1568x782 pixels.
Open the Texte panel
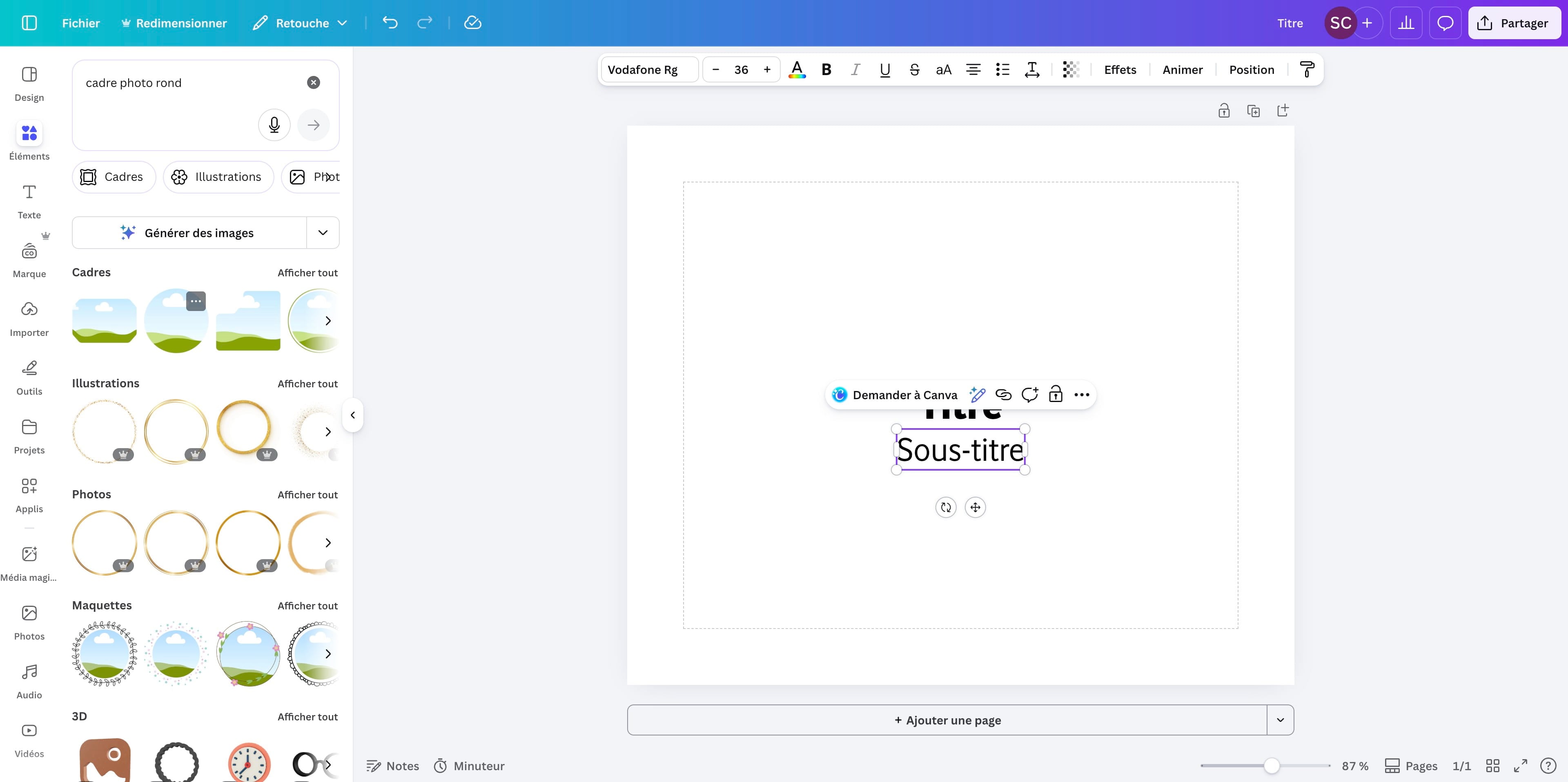pyautogui.click(x=29, y=202)
